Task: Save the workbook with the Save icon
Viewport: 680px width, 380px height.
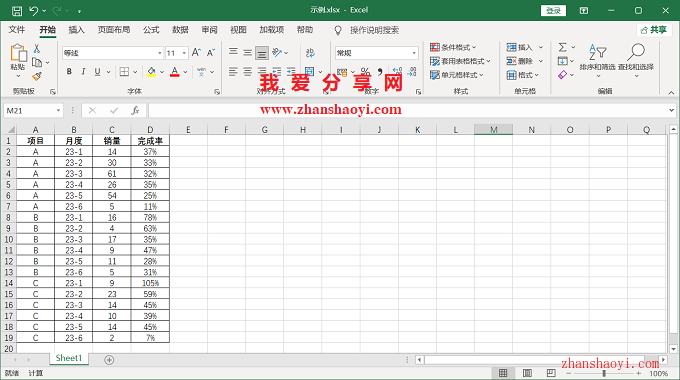Action: tap(17, 11)
